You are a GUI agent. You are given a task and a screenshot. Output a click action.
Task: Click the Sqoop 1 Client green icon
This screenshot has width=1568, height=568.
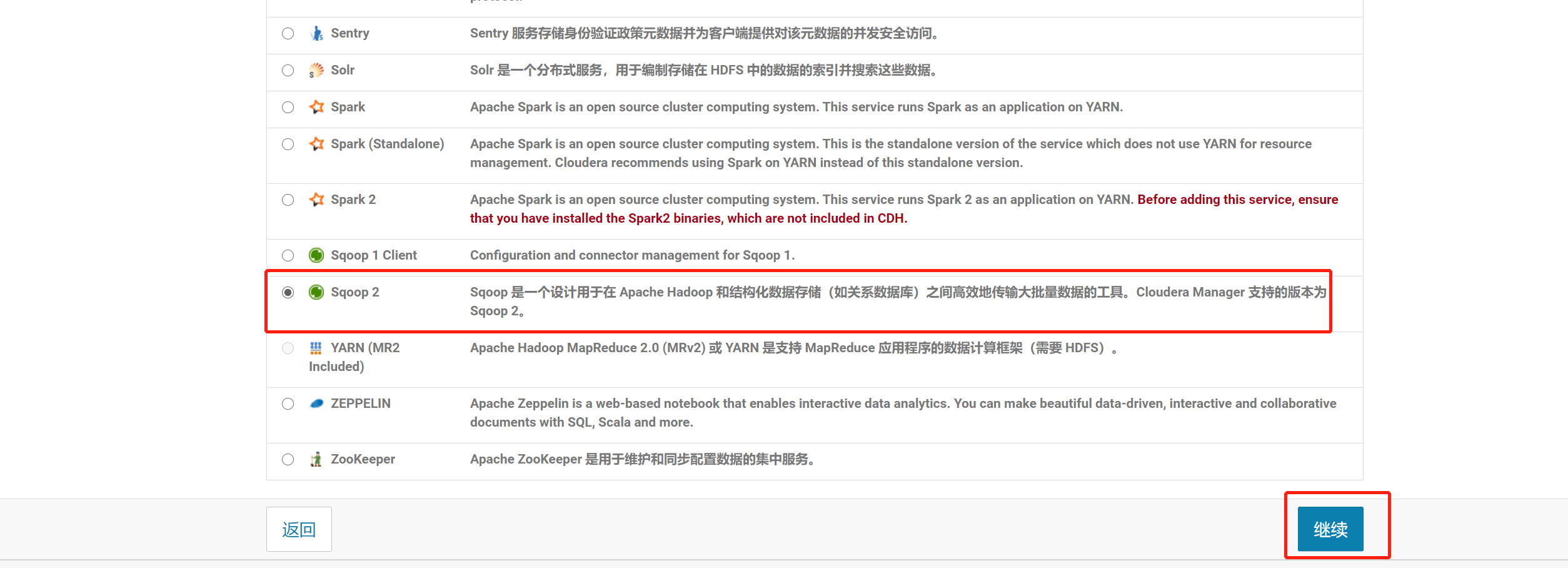click(x=317, y=255)
